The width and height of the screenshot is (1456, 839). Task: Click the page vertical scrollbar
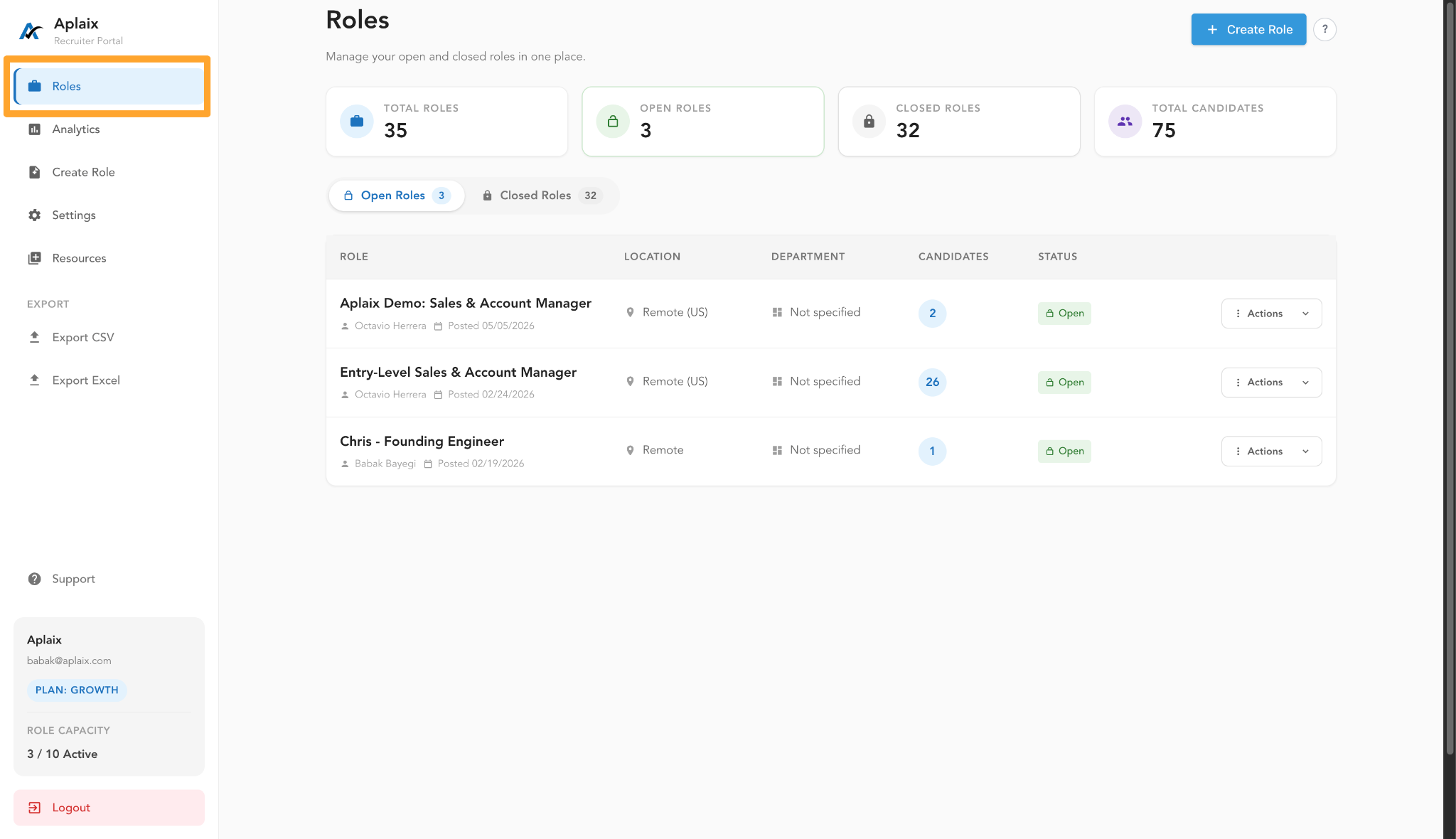pyautogui.click(x=1450, y=377)
